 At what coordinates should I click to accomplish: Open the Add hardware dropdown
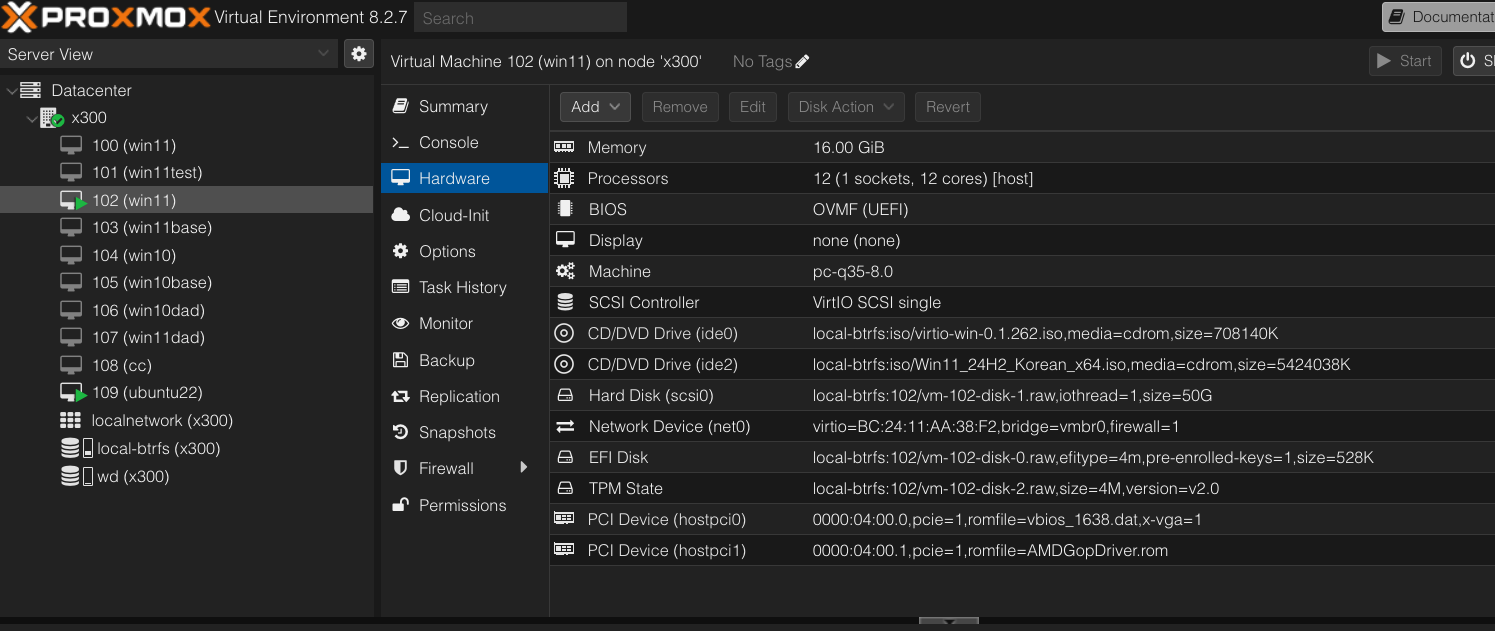pyautogui.click(x=595, y=107)
